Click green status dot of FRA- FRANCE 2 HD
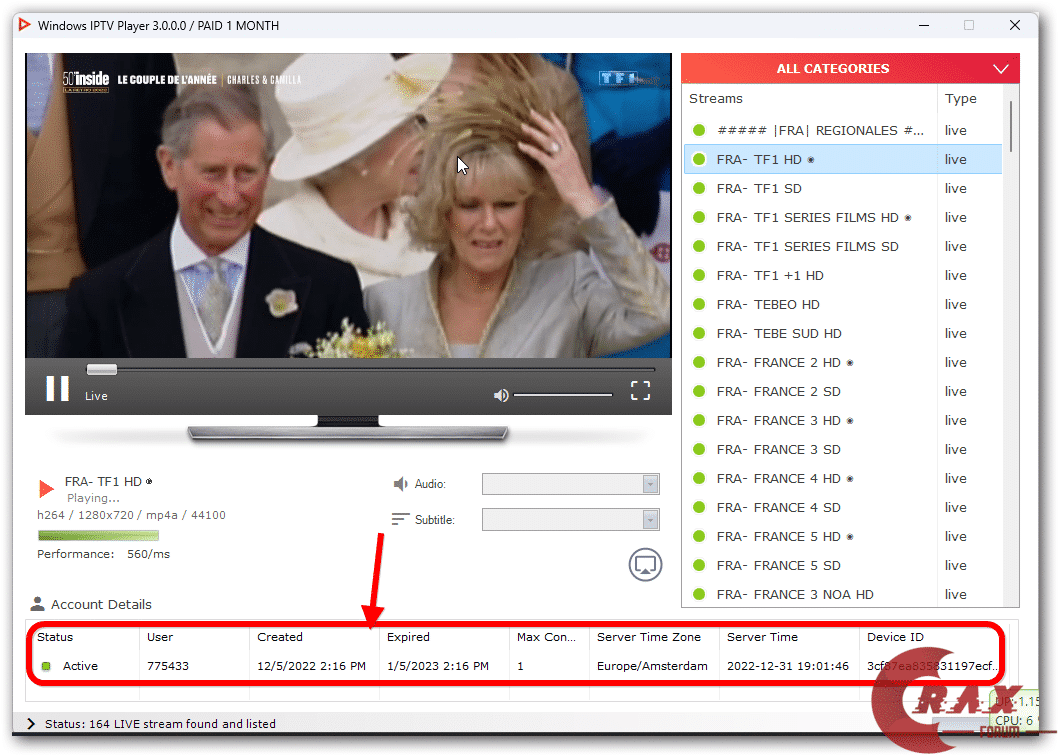The height and width of the screenshot is (756, 1059). click(699, 363)
